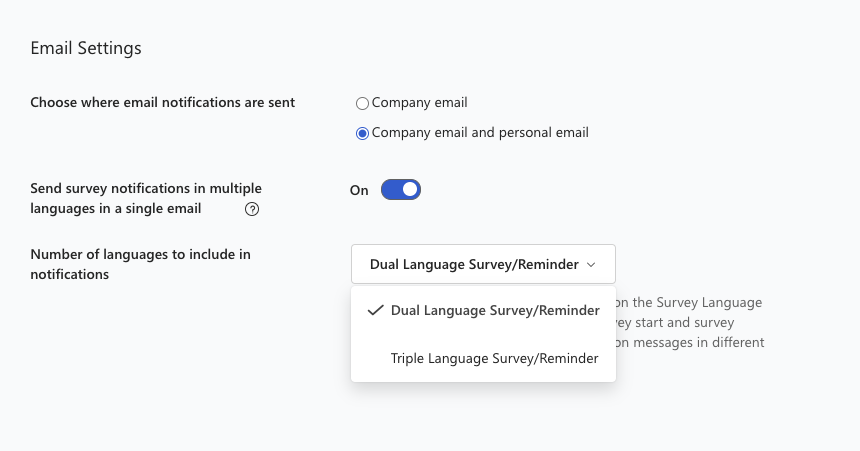Image resolution: width=860 pixels, height=451 pixels.
Task: Click the help question mark icon
Action: [x=252, y=210]
